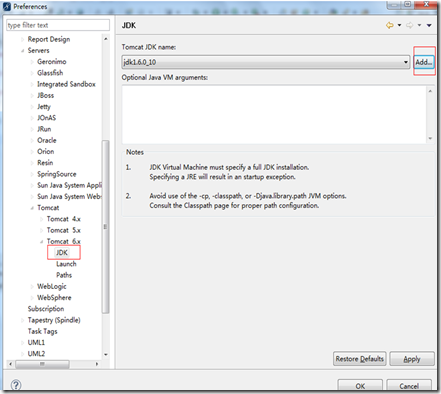This screenshot has height=394, width=441.
Task: Open the forward history dropdown arrow
Action: click(x=419, y=25)
